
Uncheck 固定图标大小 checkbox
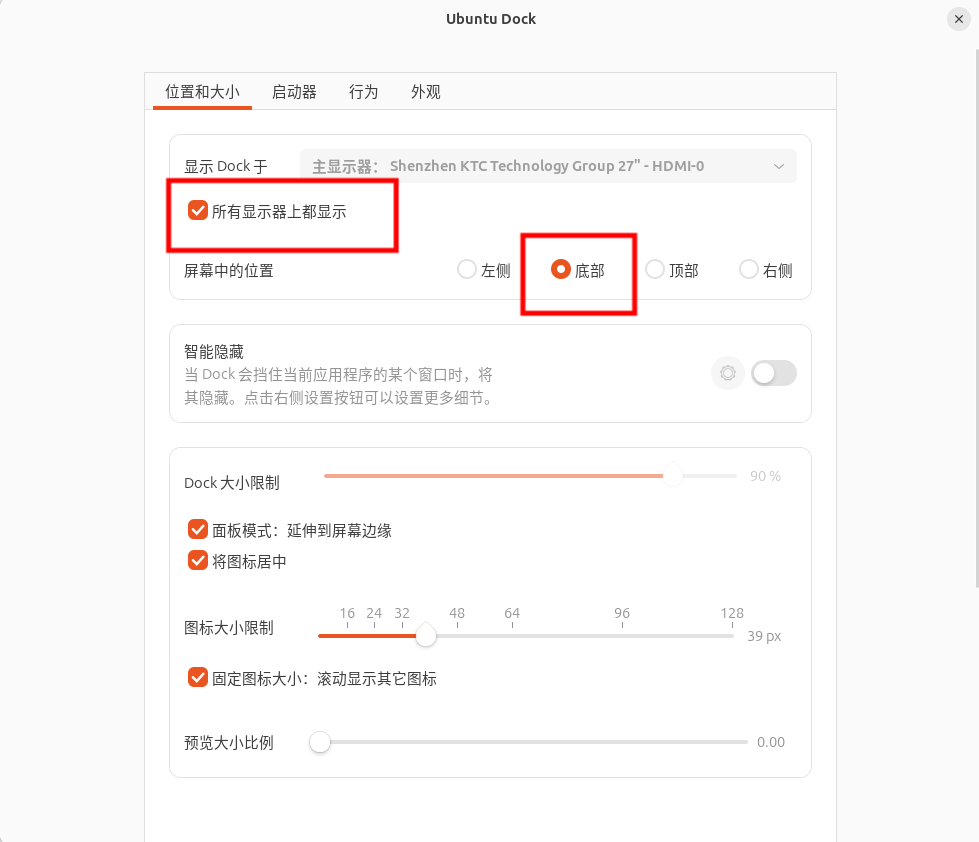click(x=198, y=678)
